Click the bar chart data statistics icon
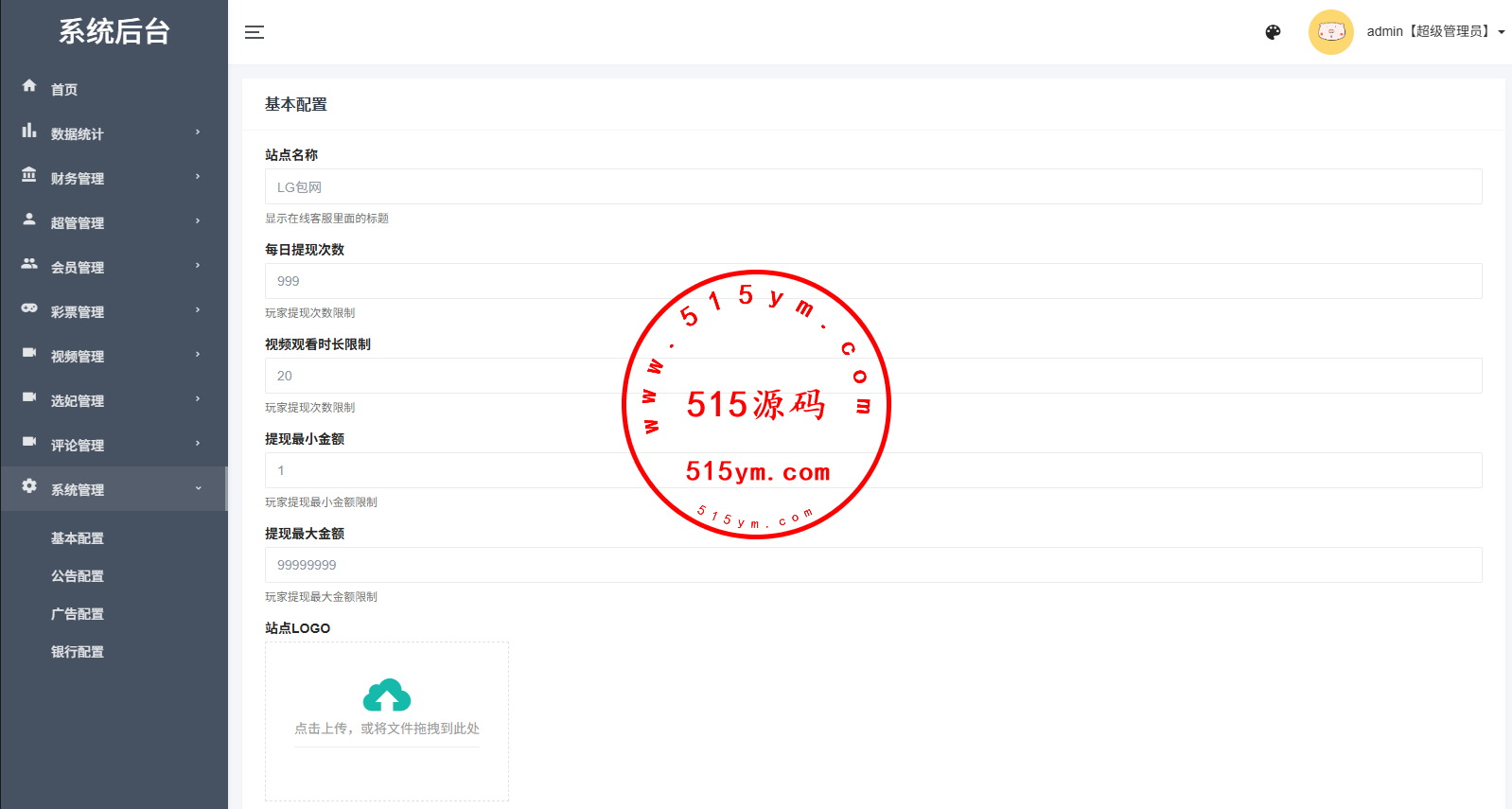This screenshot has width=1512, height=809. click(29, 131)
